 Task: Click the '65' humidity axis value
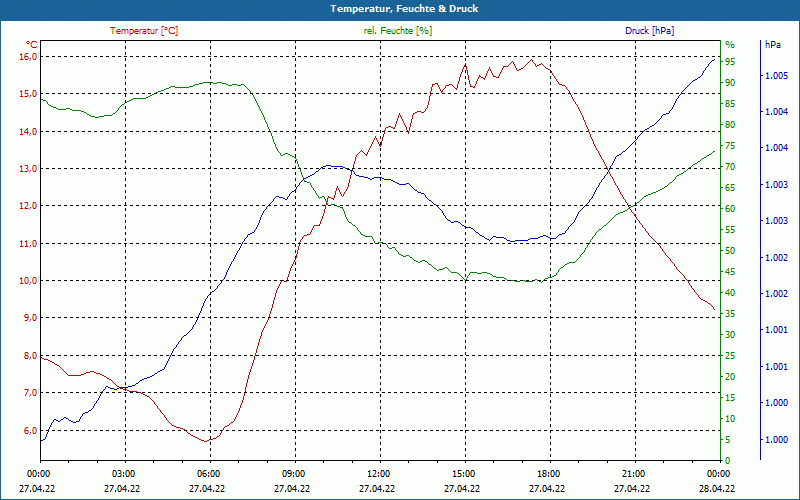(x=730, y=188)
